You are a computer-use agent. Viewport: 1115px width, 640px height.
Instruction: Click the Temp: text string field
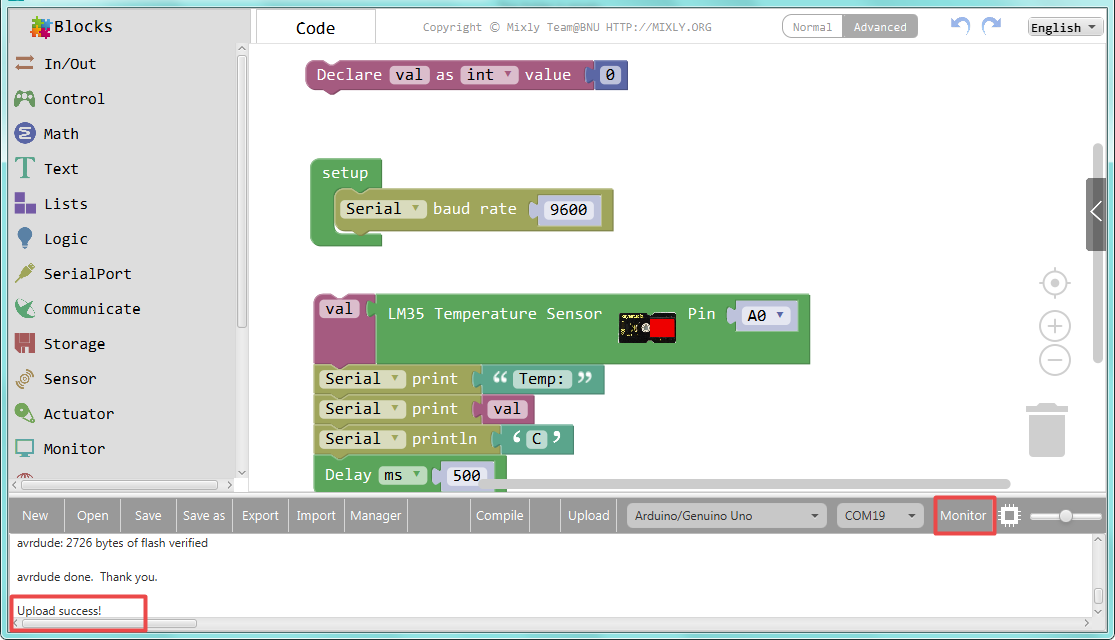pos(541,379)
